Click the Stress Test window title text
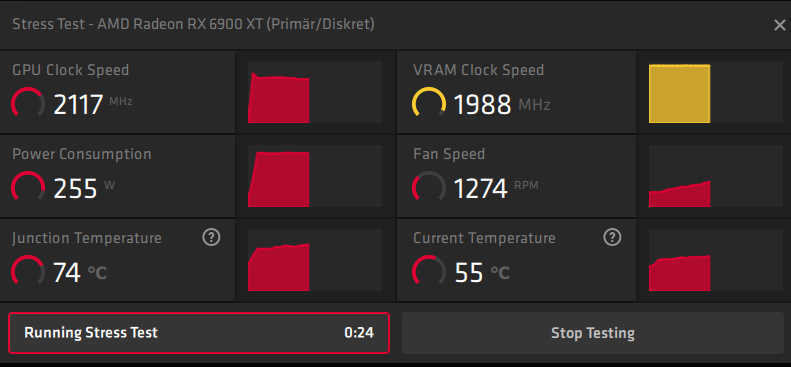 (x=193, y=25)
